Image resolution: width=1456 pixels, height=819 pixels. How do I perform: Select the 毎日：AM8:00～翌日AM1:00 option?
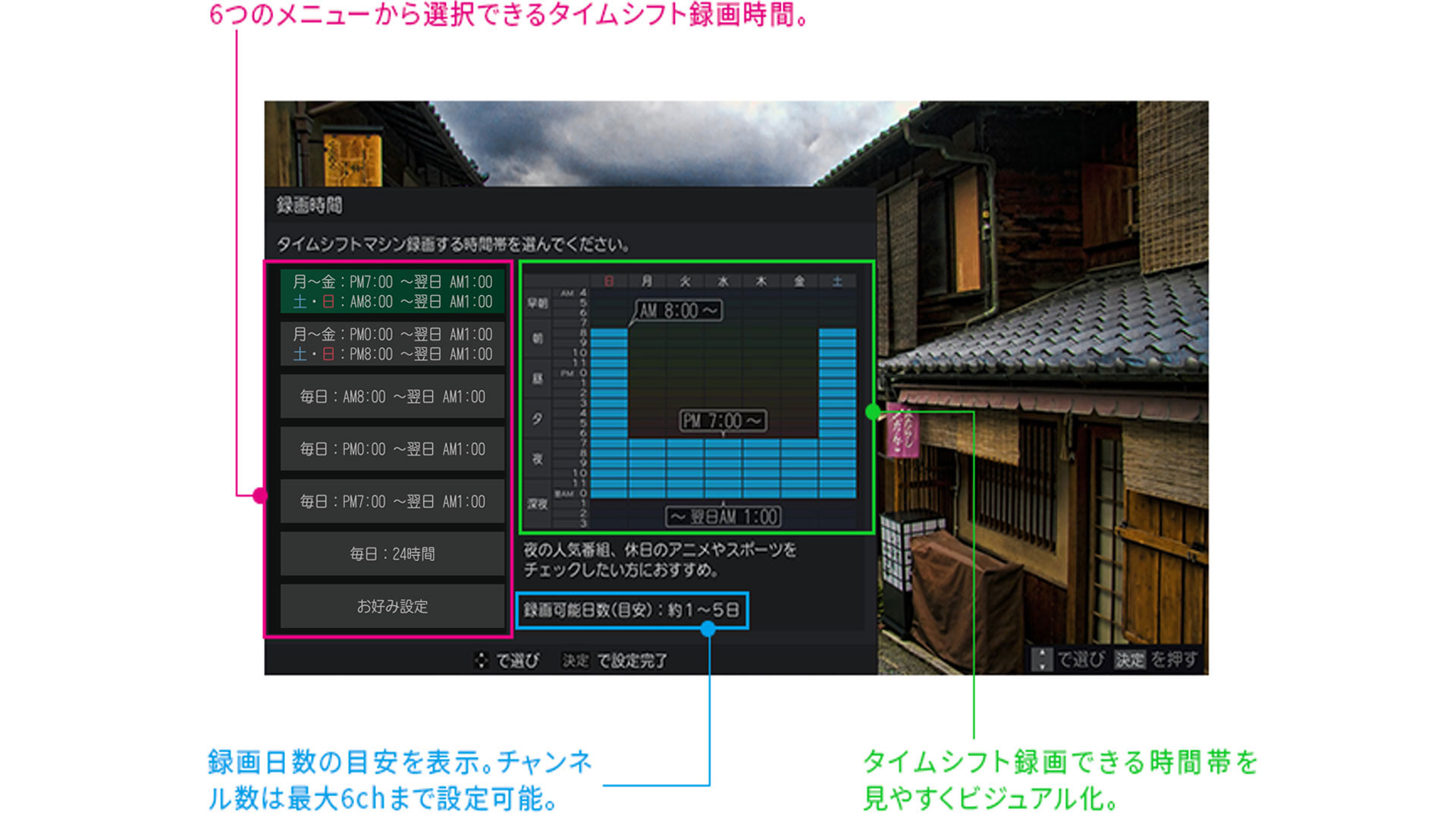coord(392,396)
